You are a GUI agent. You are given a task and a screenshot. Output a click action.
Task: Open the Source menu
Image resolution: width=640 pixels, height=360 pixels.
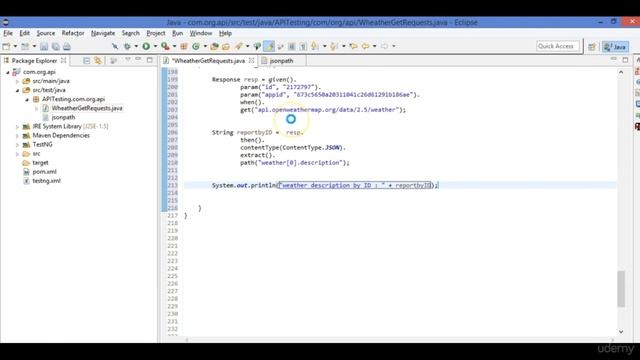pos(46,33)
